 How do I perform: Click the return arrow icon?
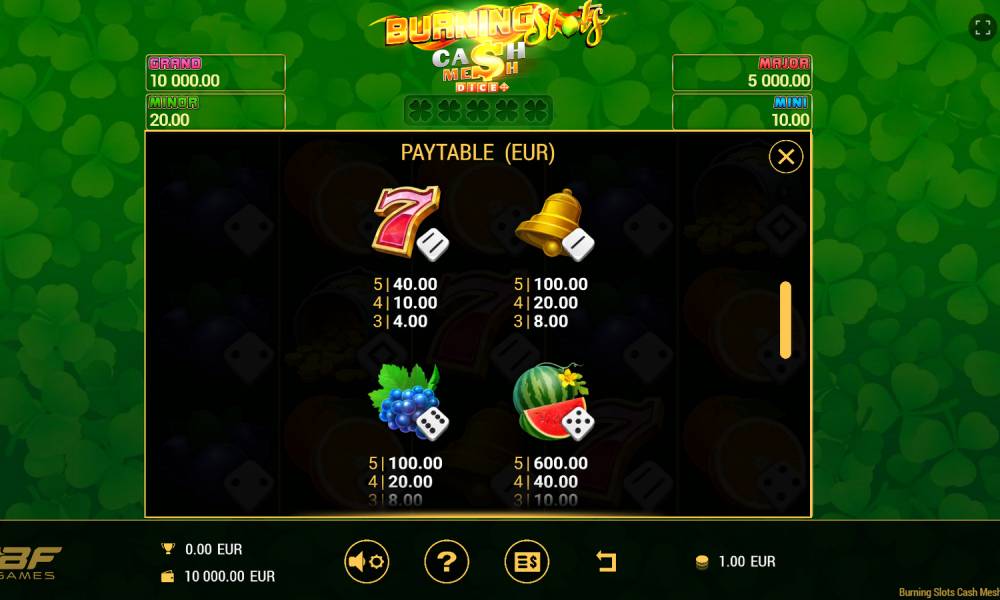tap(606, 561)
